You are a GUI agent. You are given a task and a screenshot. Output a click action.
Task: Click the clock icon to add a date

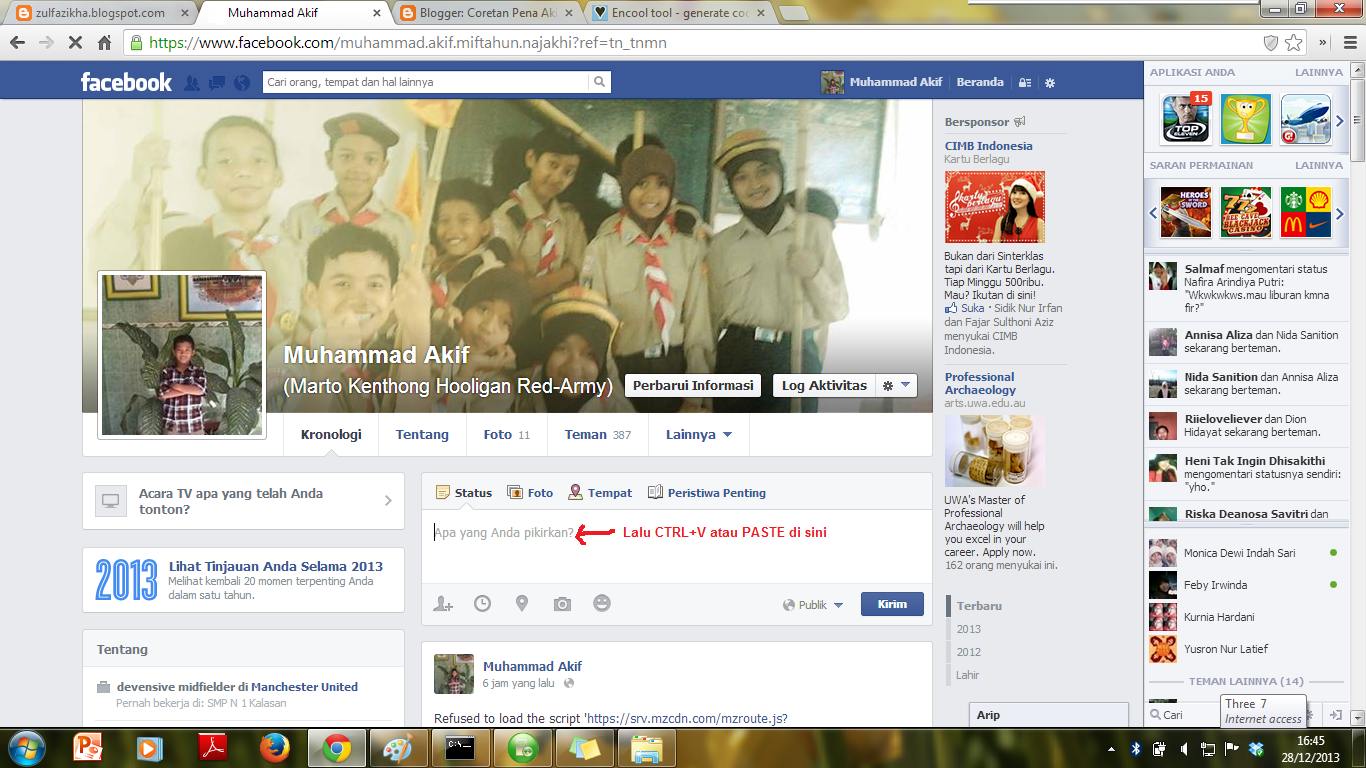[482, 603]
